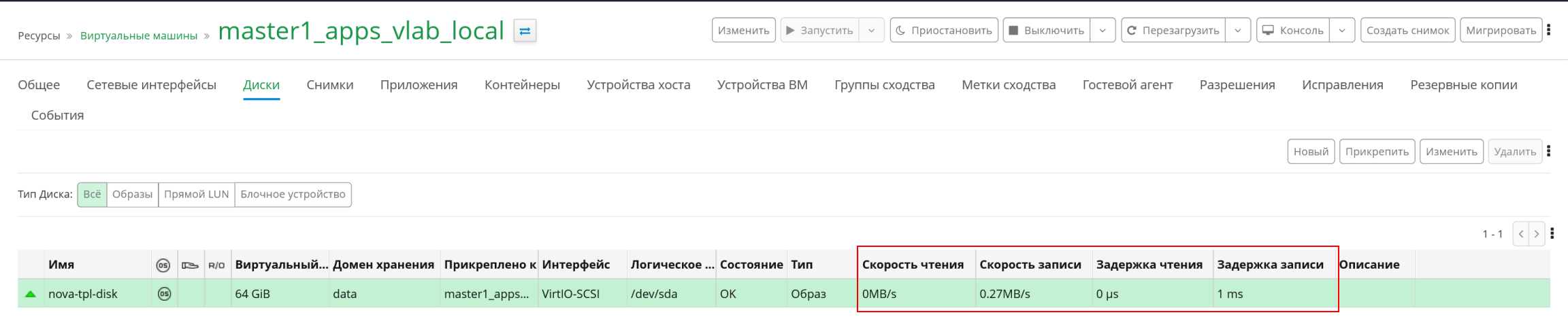Select the Диски tab
Screen dimensions: 1568x332
pos(261,85)
